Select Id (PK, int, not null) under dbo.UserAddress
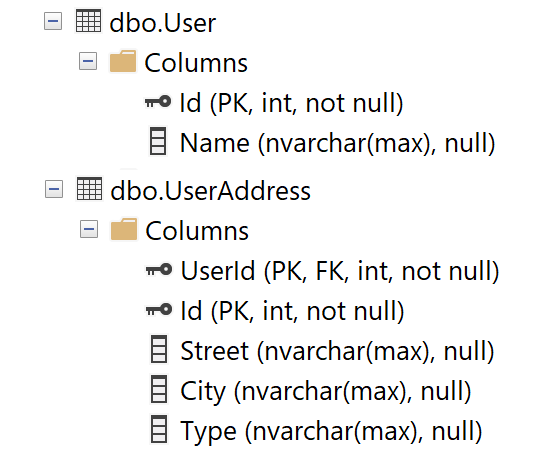545x452 pixels. [x=292, y=311]
